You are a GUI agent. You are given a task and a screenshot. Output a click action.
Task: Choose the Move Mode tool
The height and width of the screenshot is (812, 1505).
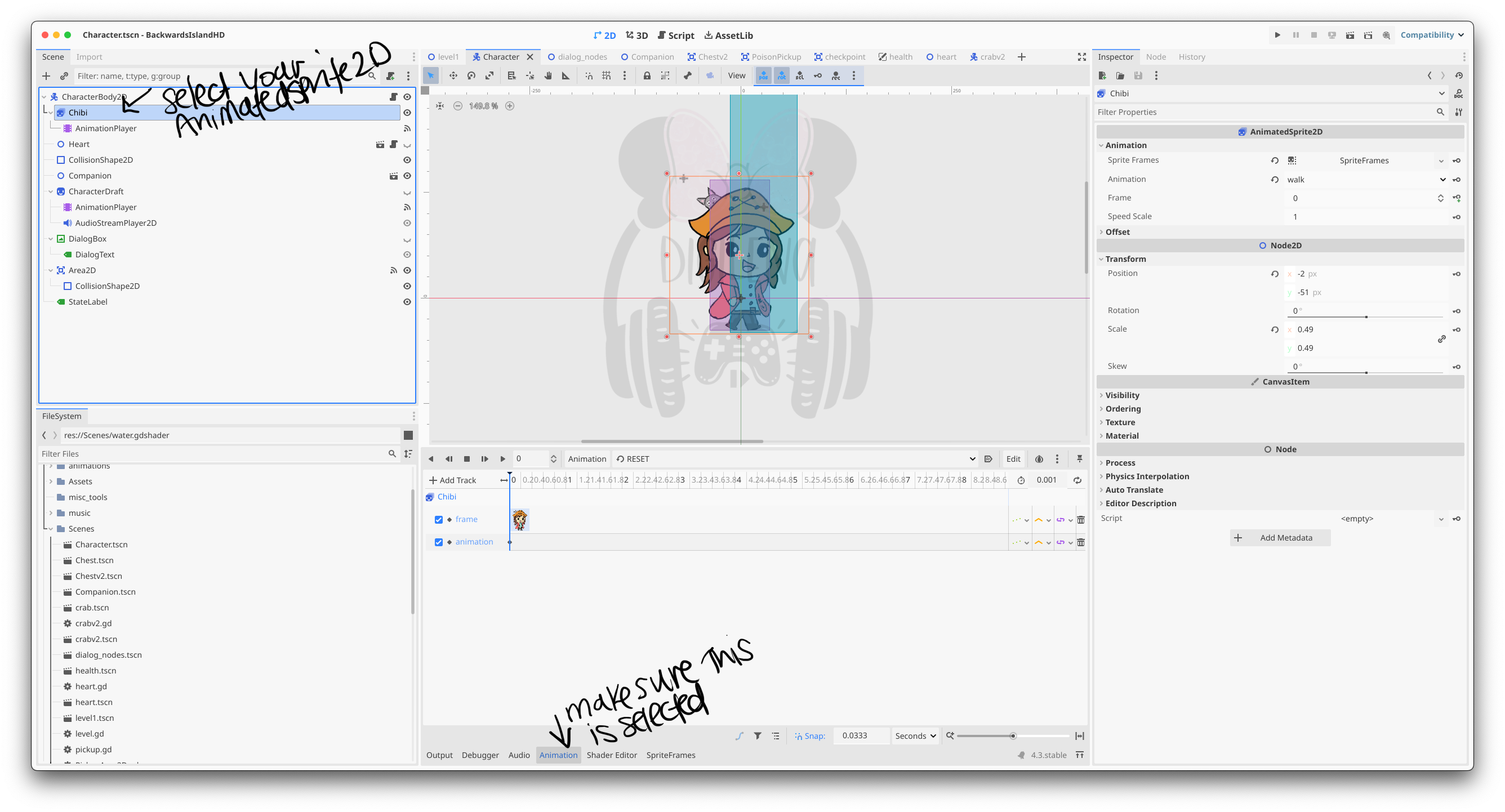453,75
